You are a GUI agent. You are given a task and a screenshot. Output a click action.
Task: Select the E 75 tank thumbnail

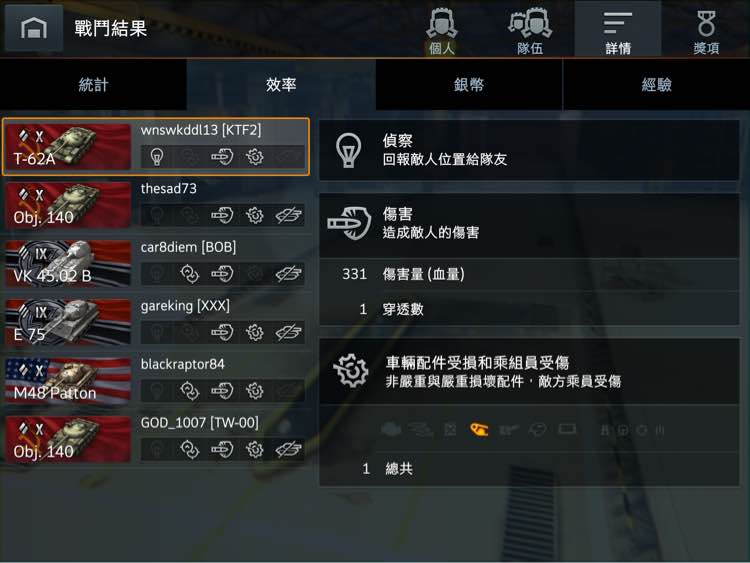[68, 322]
